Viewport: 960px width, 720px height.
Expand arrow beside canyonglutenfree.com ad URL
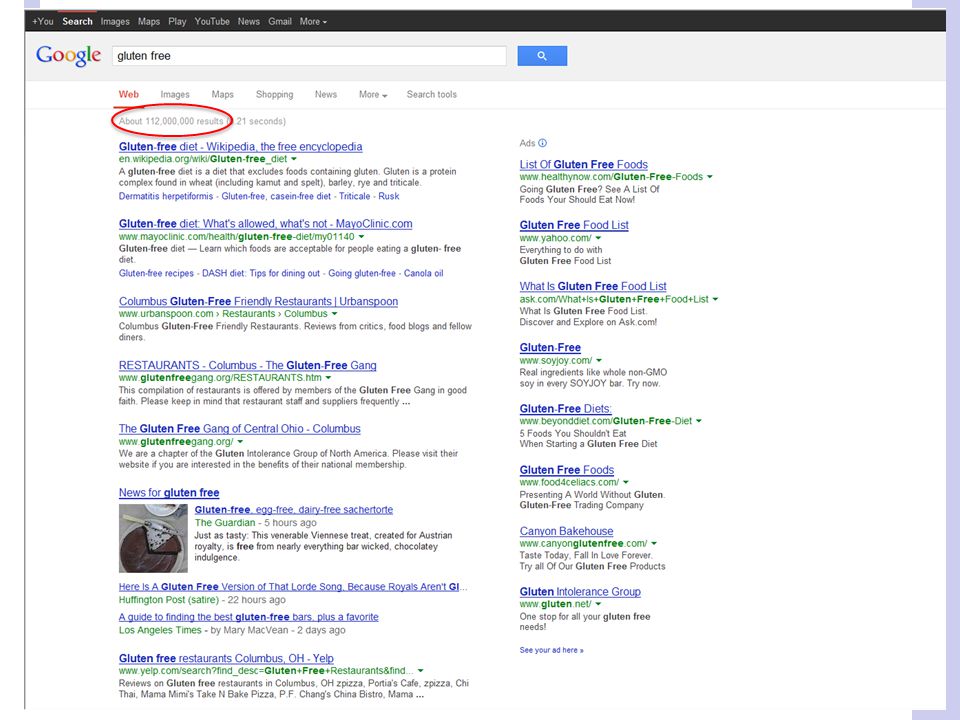pyautogui.click(x=654, y=544)
